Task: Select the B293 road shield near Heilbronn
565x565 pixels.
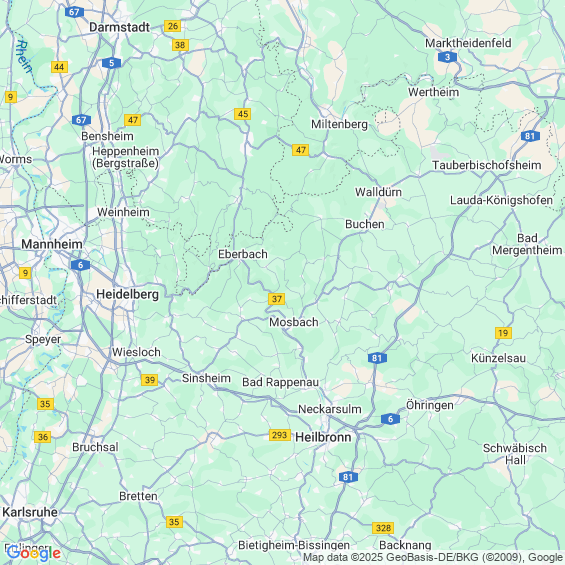Action: coord(280,435)
